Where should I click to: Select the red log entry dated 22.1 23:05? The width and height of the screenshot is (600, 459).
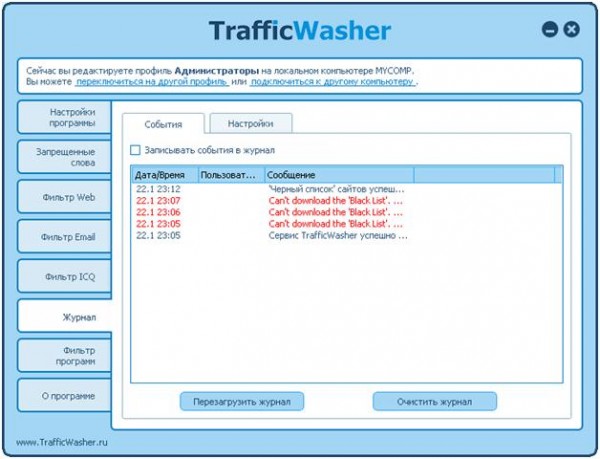(346, 224)
